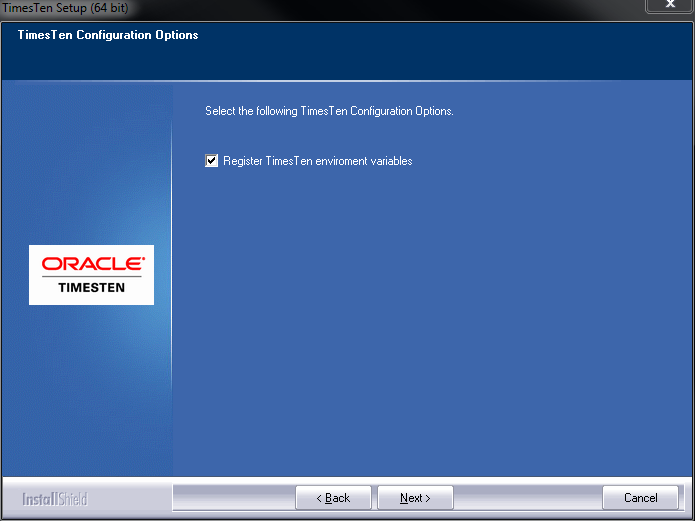The width and height of the screenshot is (695, 521).
Task: Click the 'Select the following TimesTen Configuration Options.' text
Action: click(x=329, y=111)
